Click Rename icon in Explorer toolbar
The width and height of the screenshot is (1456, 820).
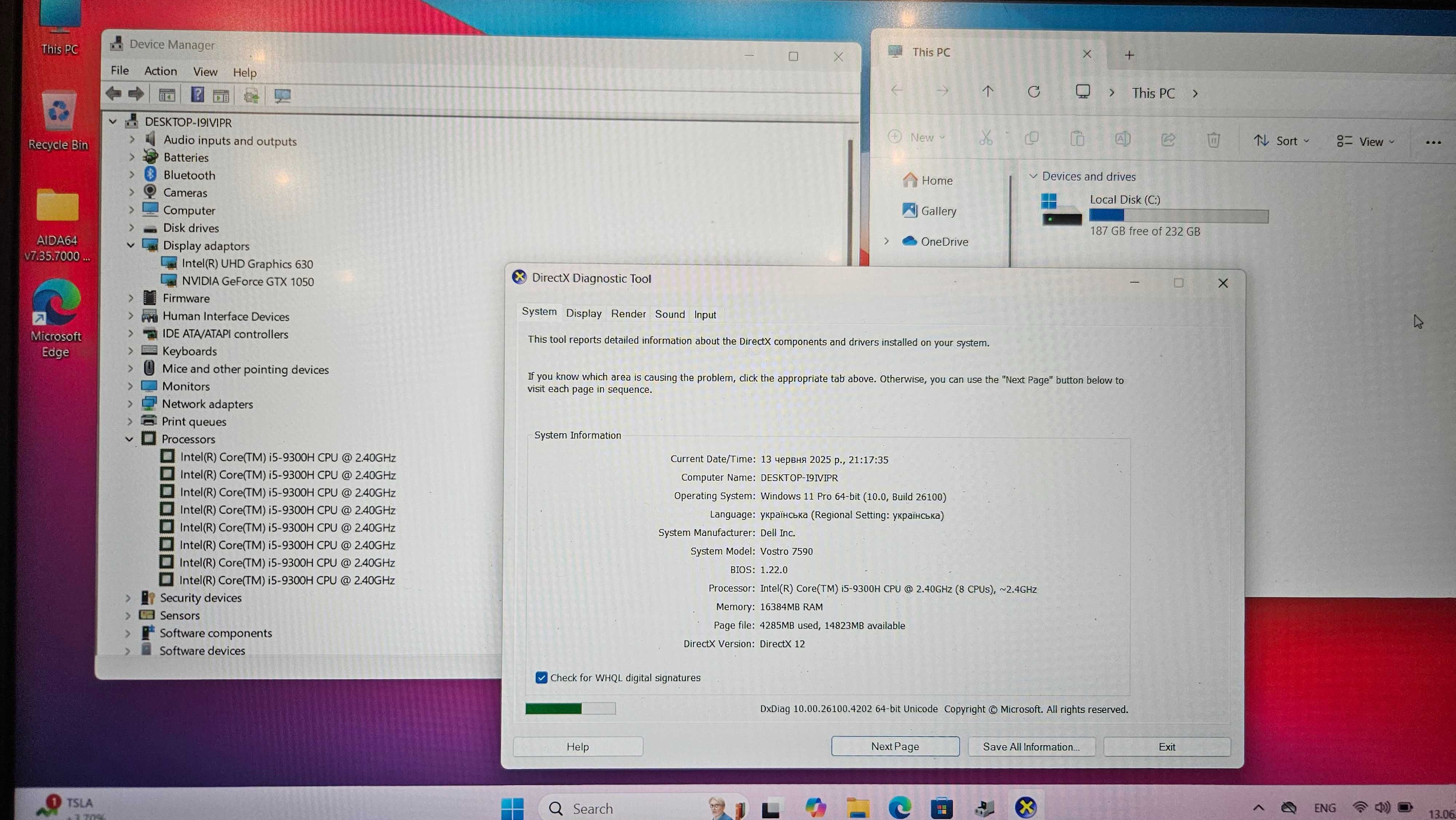[x=1123, y=139]
